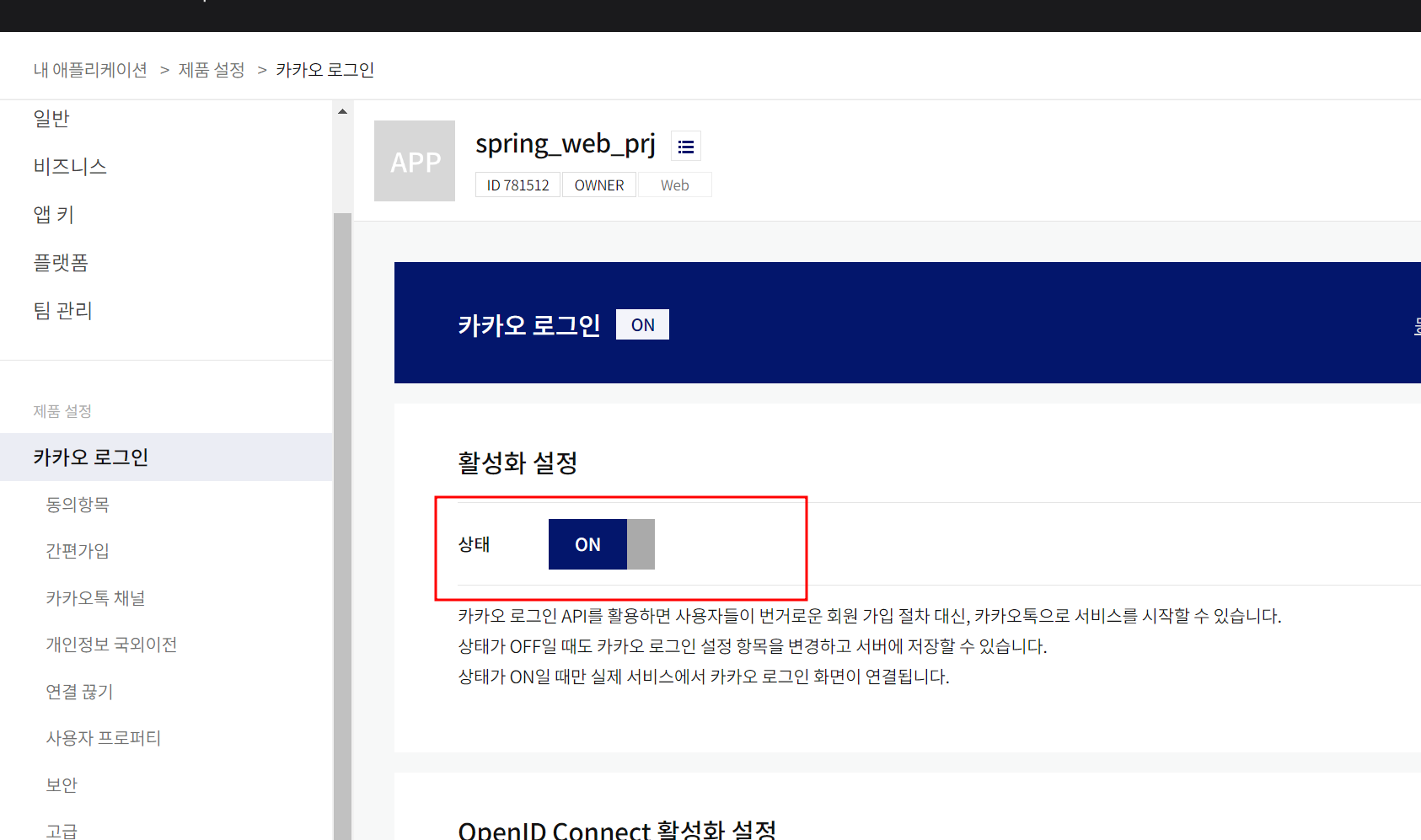Click the Web platform tag
The image size is (1421, 840).
click(675, 185)
